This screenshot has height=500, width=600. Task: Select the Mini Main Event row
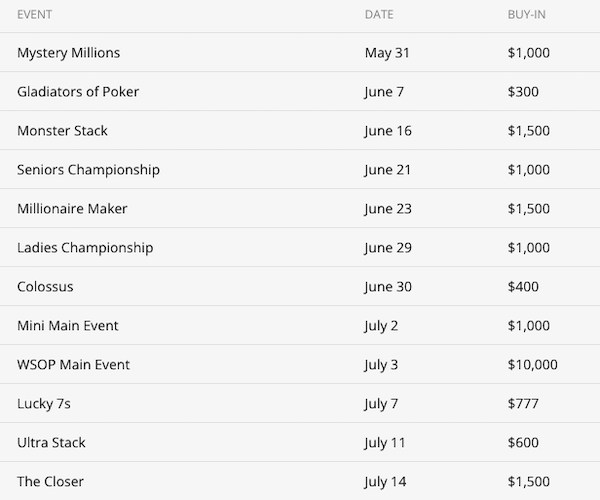[69, 326]
